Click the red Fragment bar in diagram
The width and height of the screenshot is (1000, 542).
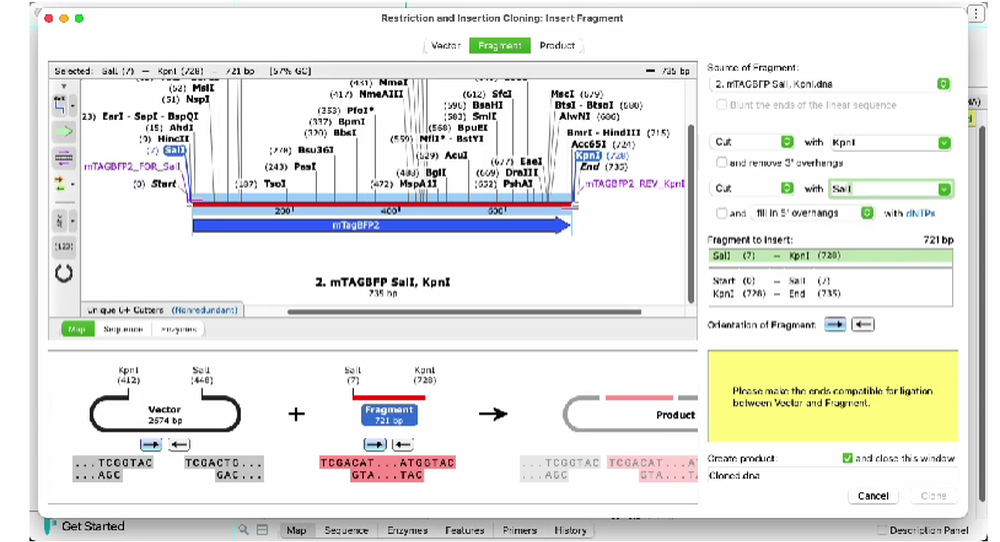click(388, 397)
